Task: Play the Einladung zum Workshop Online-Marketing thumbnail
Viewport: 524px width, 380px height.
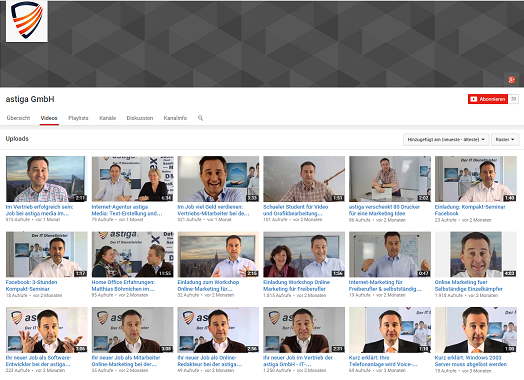Action: click(218, 254)
